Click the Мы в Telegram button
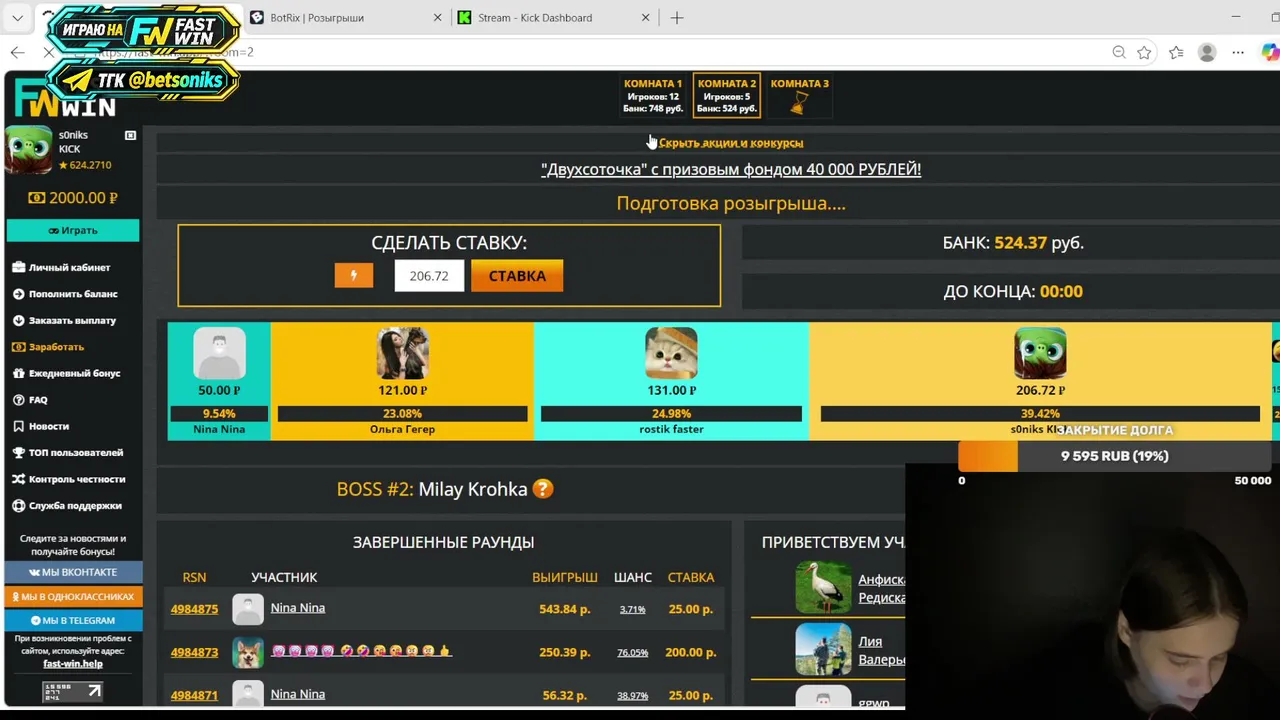The height and width of the screenshot is (720, 1280). 73,620
